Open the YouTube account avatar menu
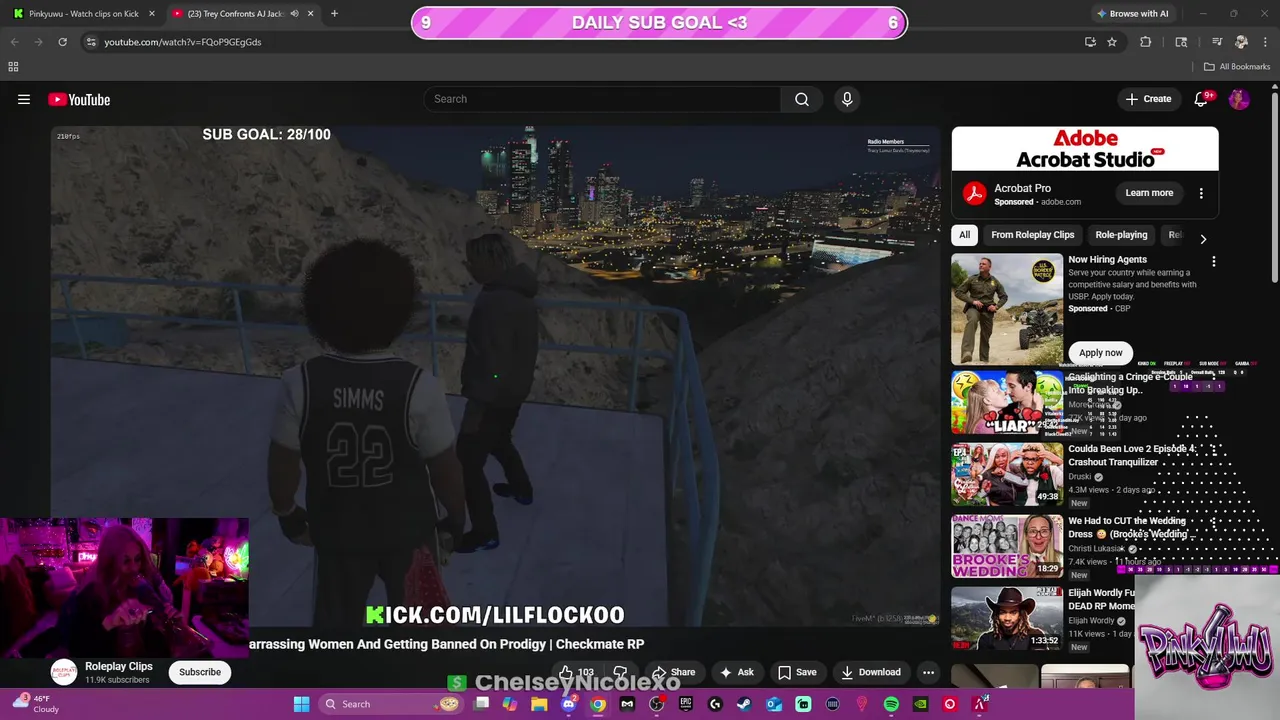This screenshot has width=1280, height=720. pos(1239,99)
